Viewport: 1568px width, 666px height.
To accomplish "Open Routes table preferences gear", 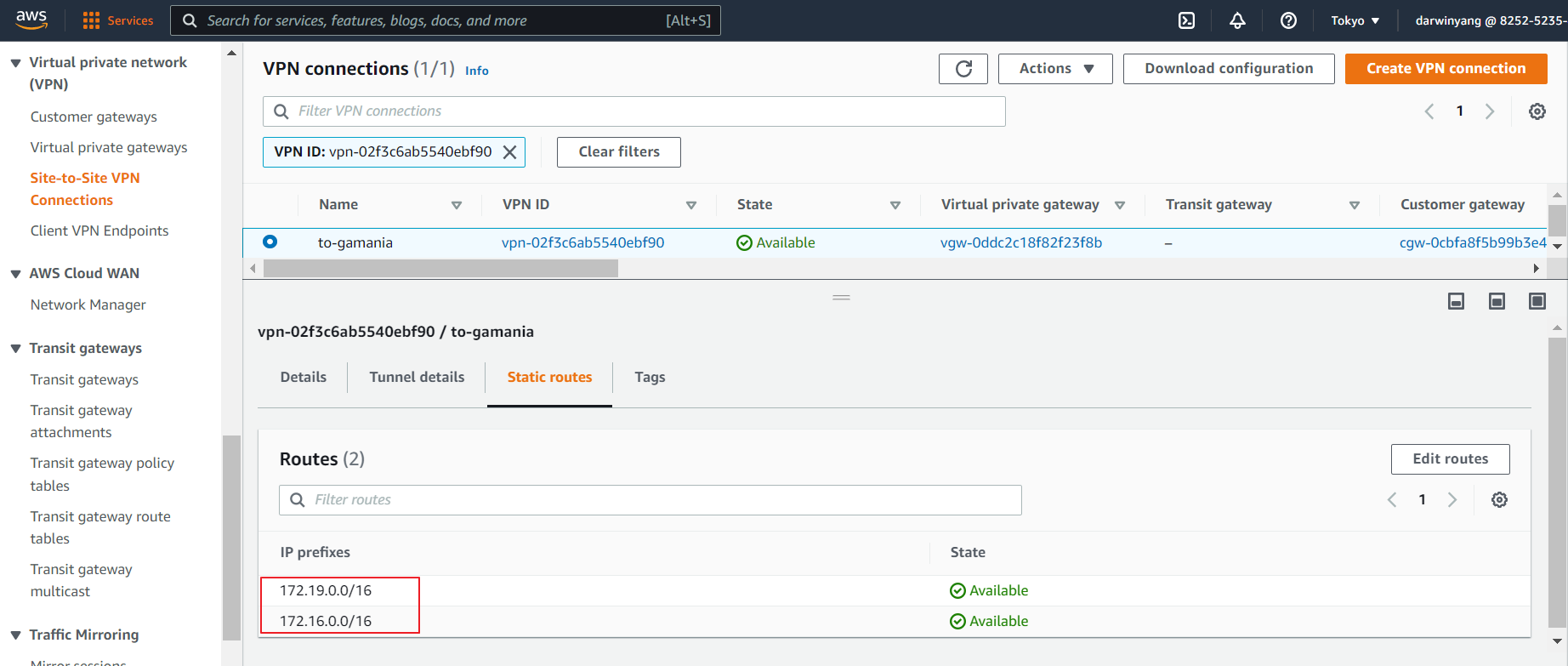I will pyautogui.click(x=1499, y=500).
